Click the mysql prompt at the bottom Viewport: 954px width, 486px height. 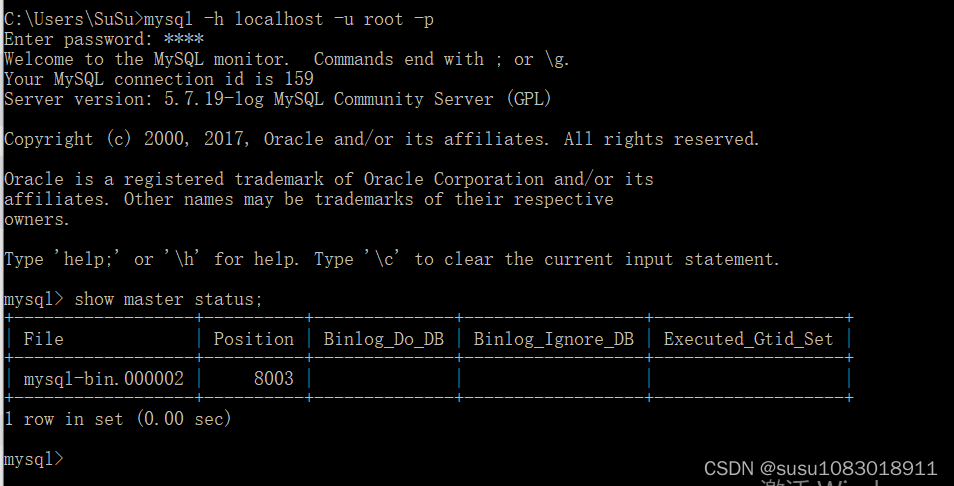click(33, 459)
